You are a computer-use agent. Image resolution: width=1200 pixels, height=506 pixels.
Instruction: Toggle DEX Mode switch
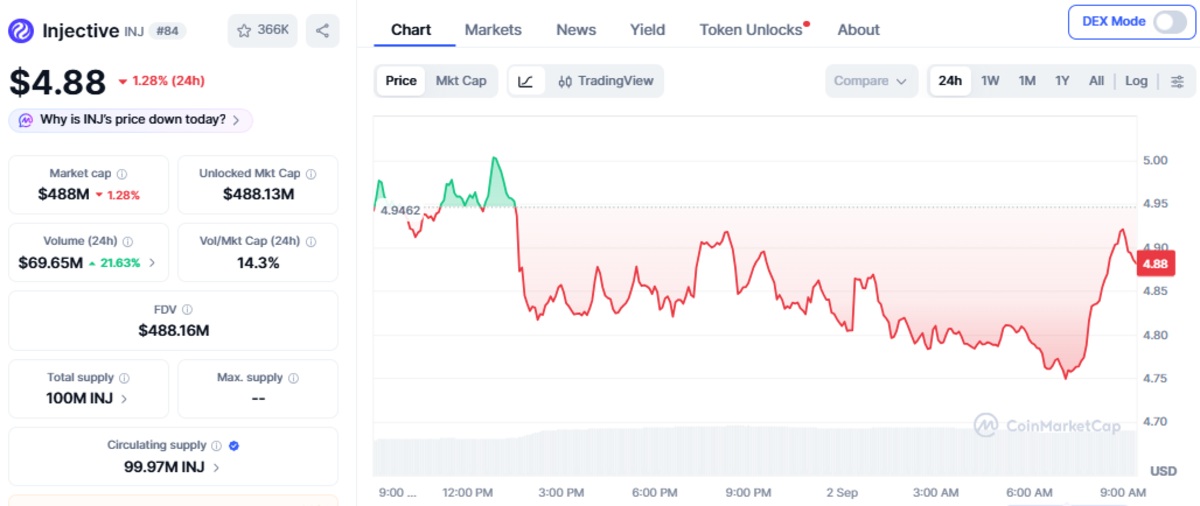(x=1168, y=22)
